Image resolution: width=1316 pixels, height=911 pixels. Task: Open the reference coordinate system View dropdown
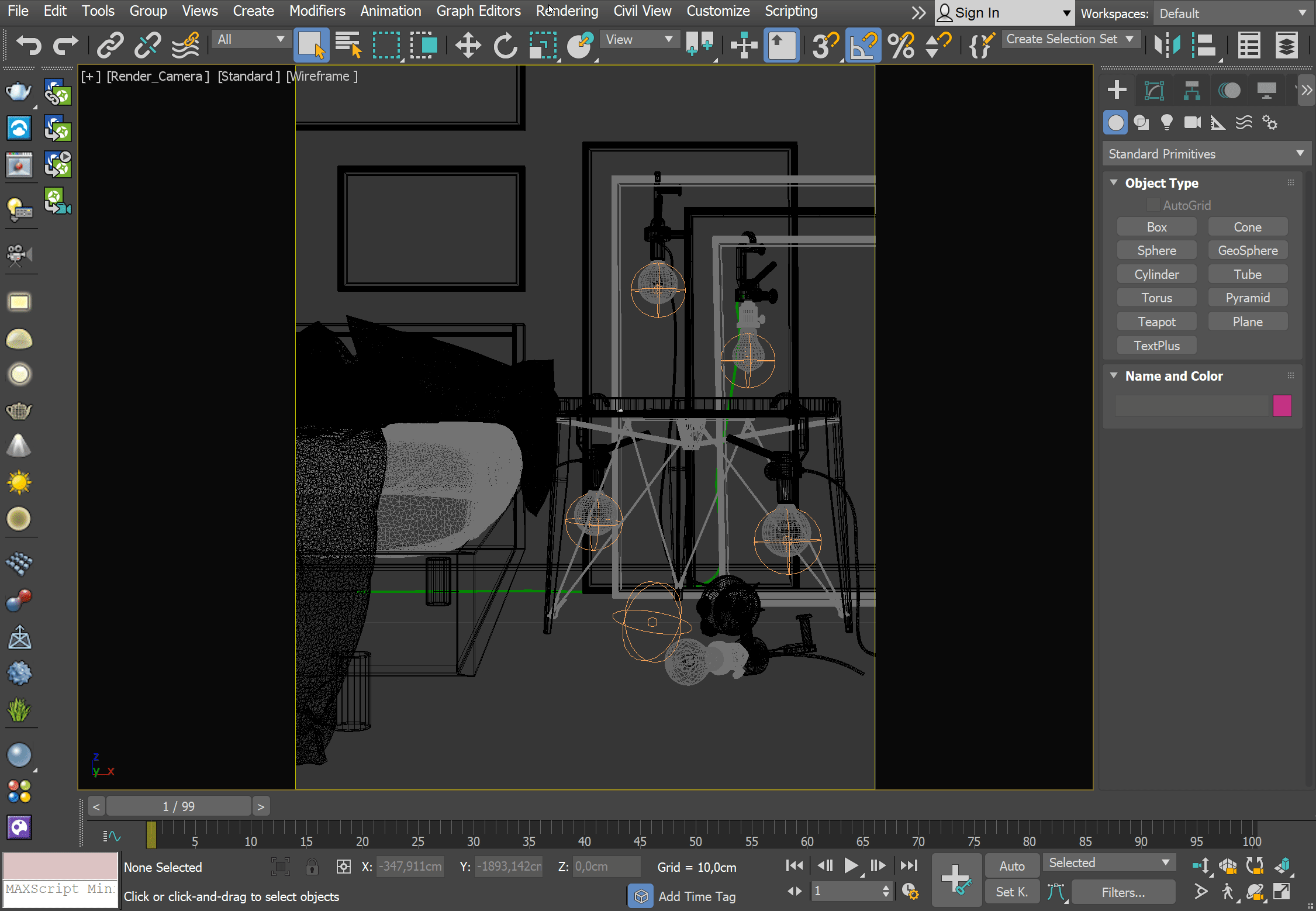[x=639, y=39]
